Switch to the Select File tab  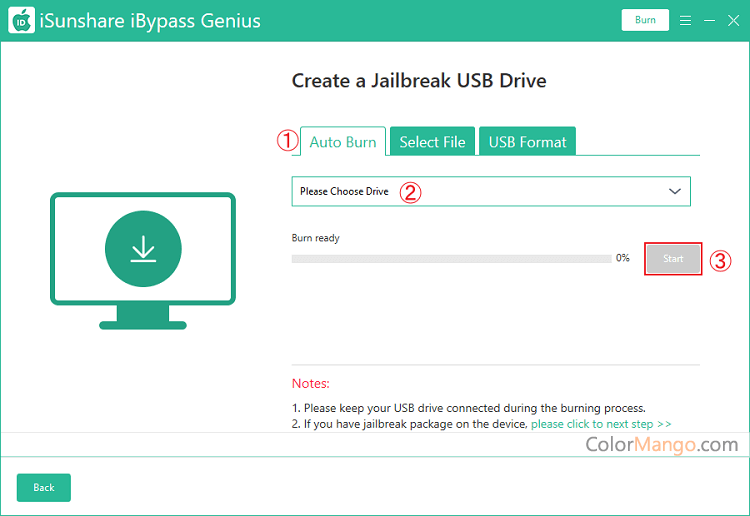pyautogui.click(x=432, y=142)
